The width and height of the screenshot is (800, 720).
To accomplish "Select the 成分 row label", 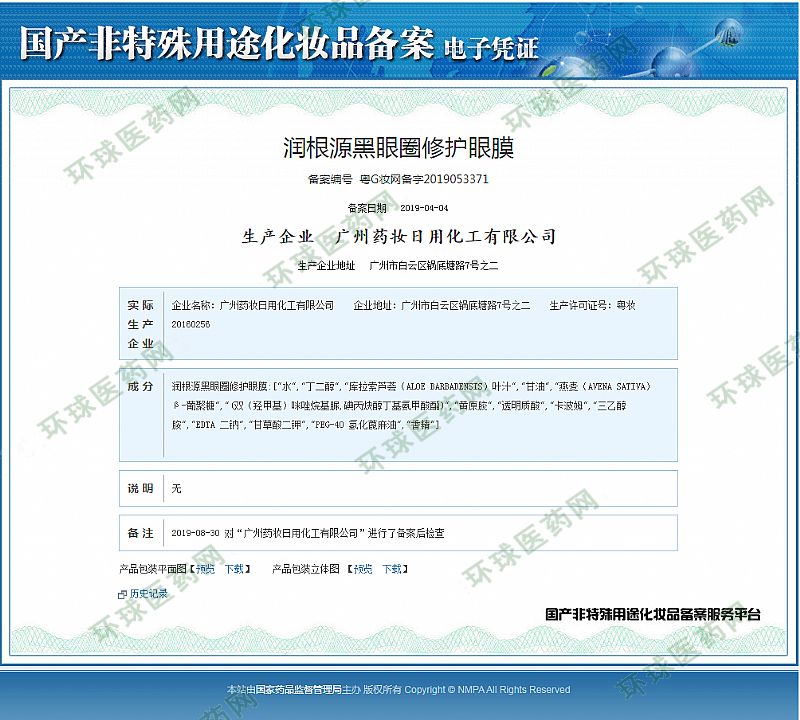I will point(141,386).
